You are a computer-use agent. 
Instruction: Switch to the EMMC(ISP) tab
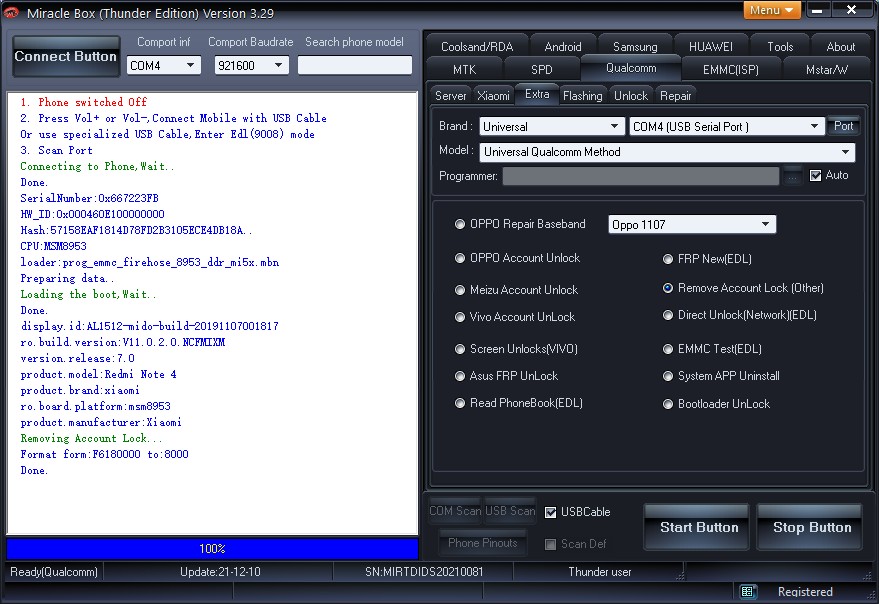730,70
